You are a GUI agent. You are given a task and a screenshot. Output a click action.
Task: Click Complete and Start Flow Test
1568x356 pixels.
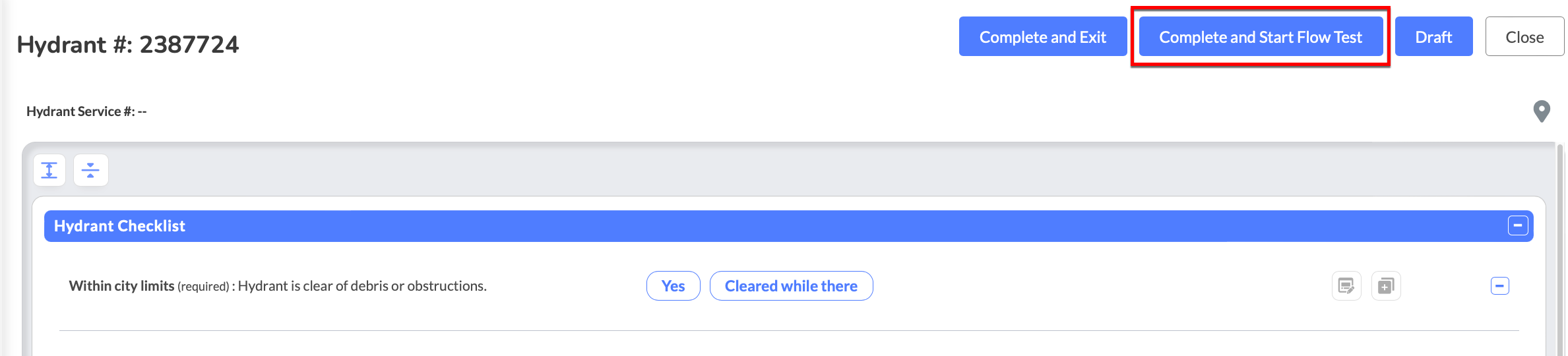pos(1261,37)
